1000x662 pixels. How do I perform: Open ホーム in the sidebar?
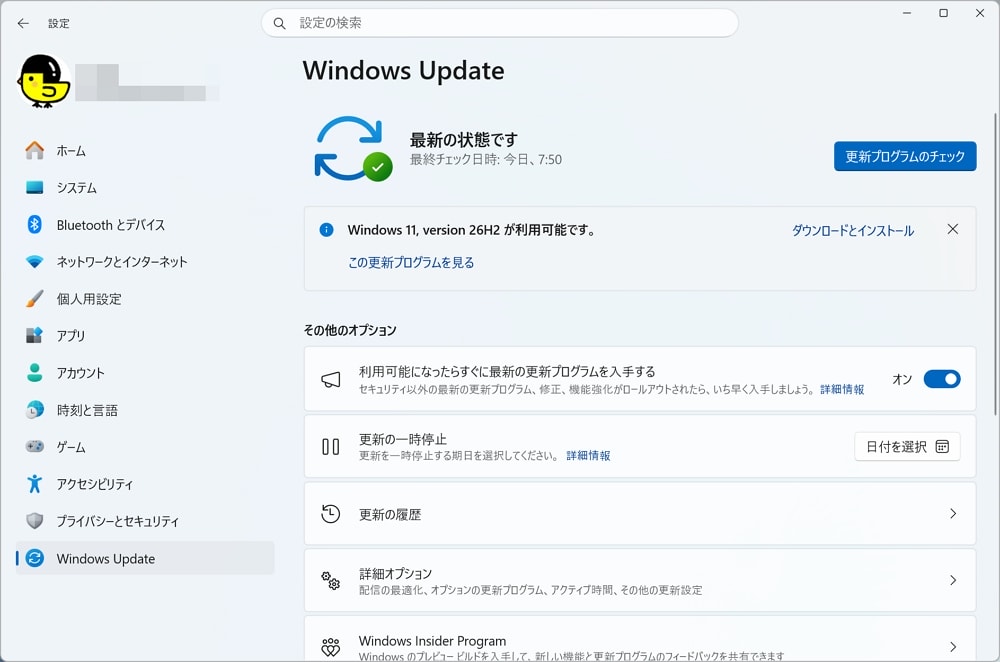point(145,151)
